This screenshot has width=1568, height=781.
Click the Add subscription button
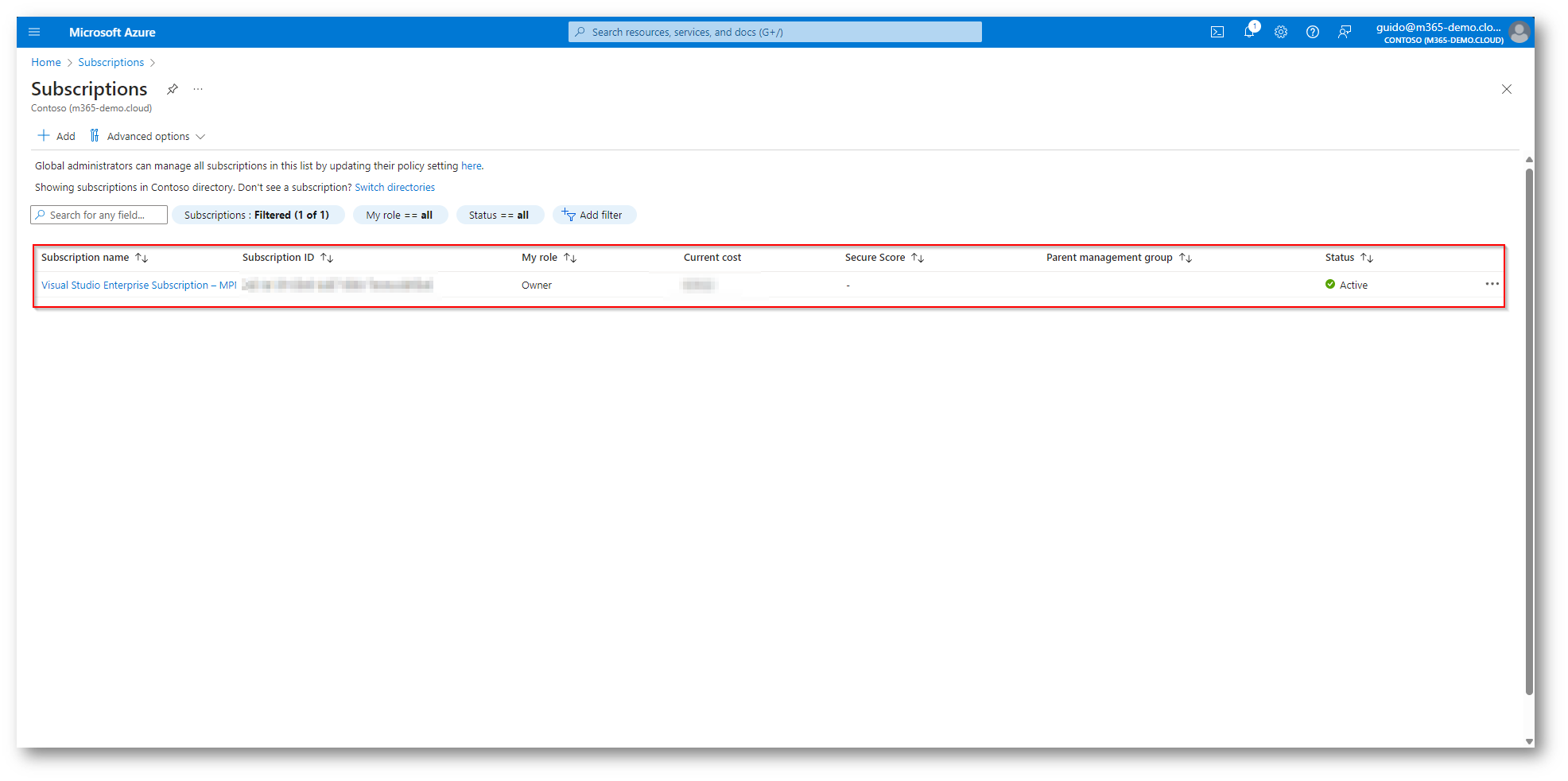(x=56, y=136)
